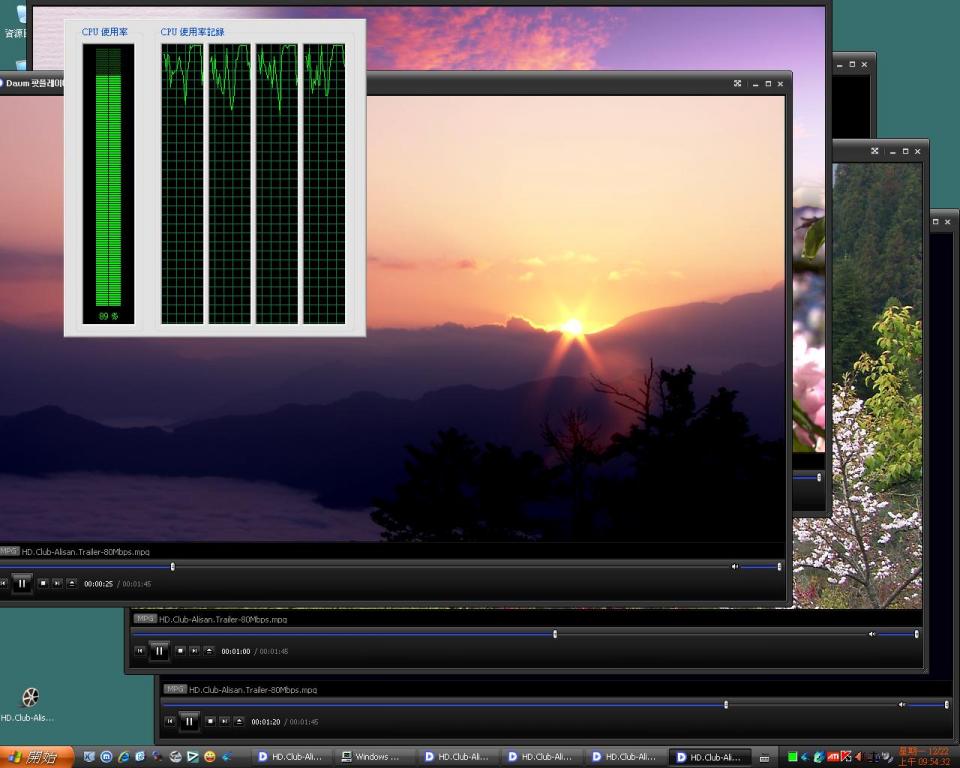Pause the player showing time 00:01:00
The width and height of the screenshot is (960, 768).
(x=159, y=651)
